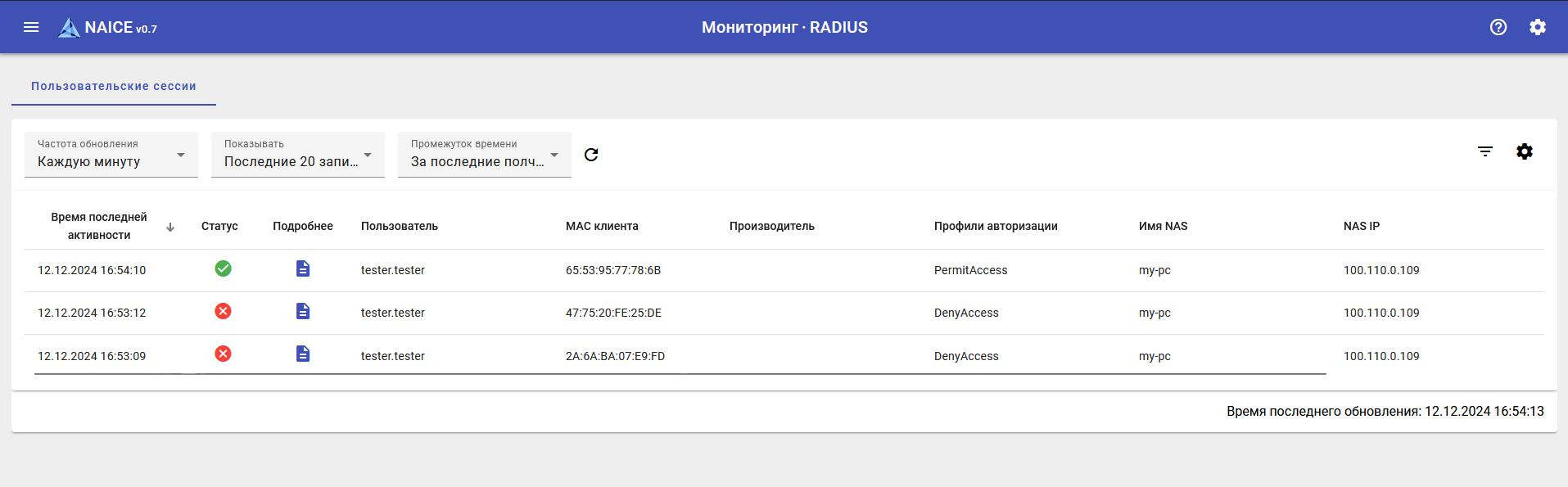Open global settings gear in header
Screen dimensions: 1568x487
pyautogui.click(x=1537, y=27)
